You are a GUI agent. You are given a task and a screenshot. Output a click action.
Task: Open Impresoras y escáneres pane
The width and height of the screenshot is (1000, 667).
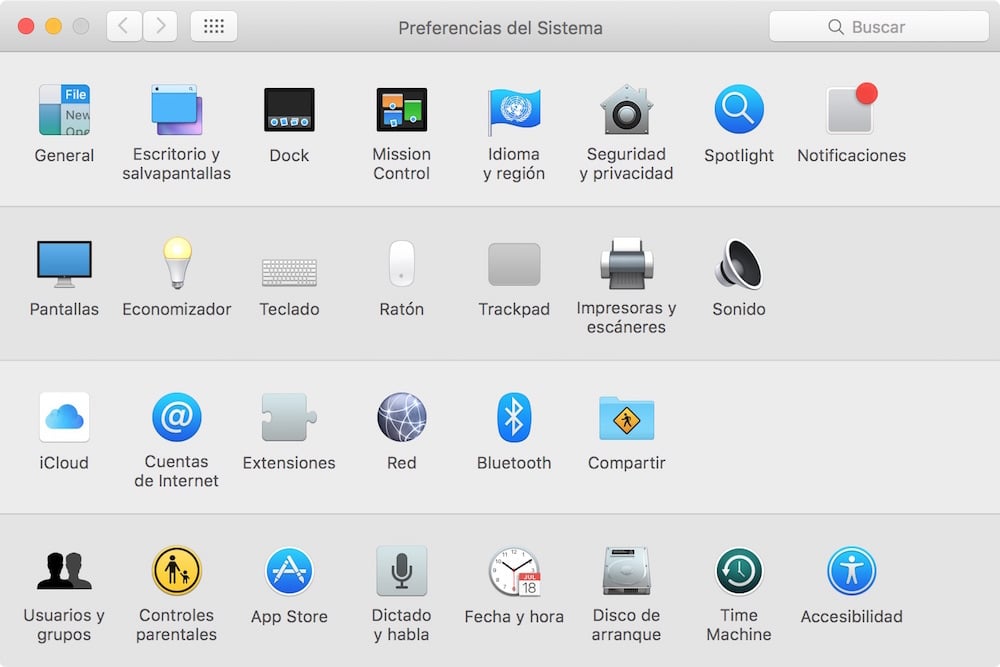pos(626,264)
